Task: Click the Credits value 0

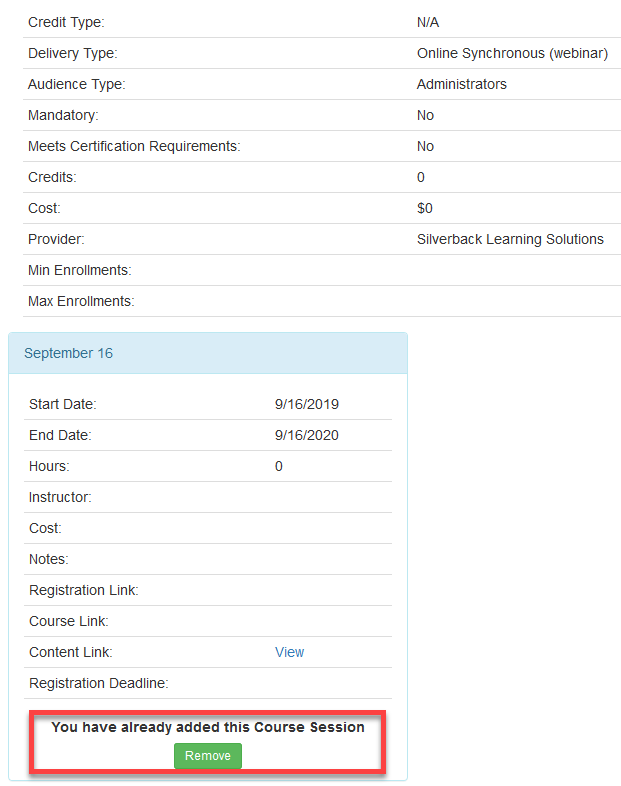Action: click(x=421, y=177)
